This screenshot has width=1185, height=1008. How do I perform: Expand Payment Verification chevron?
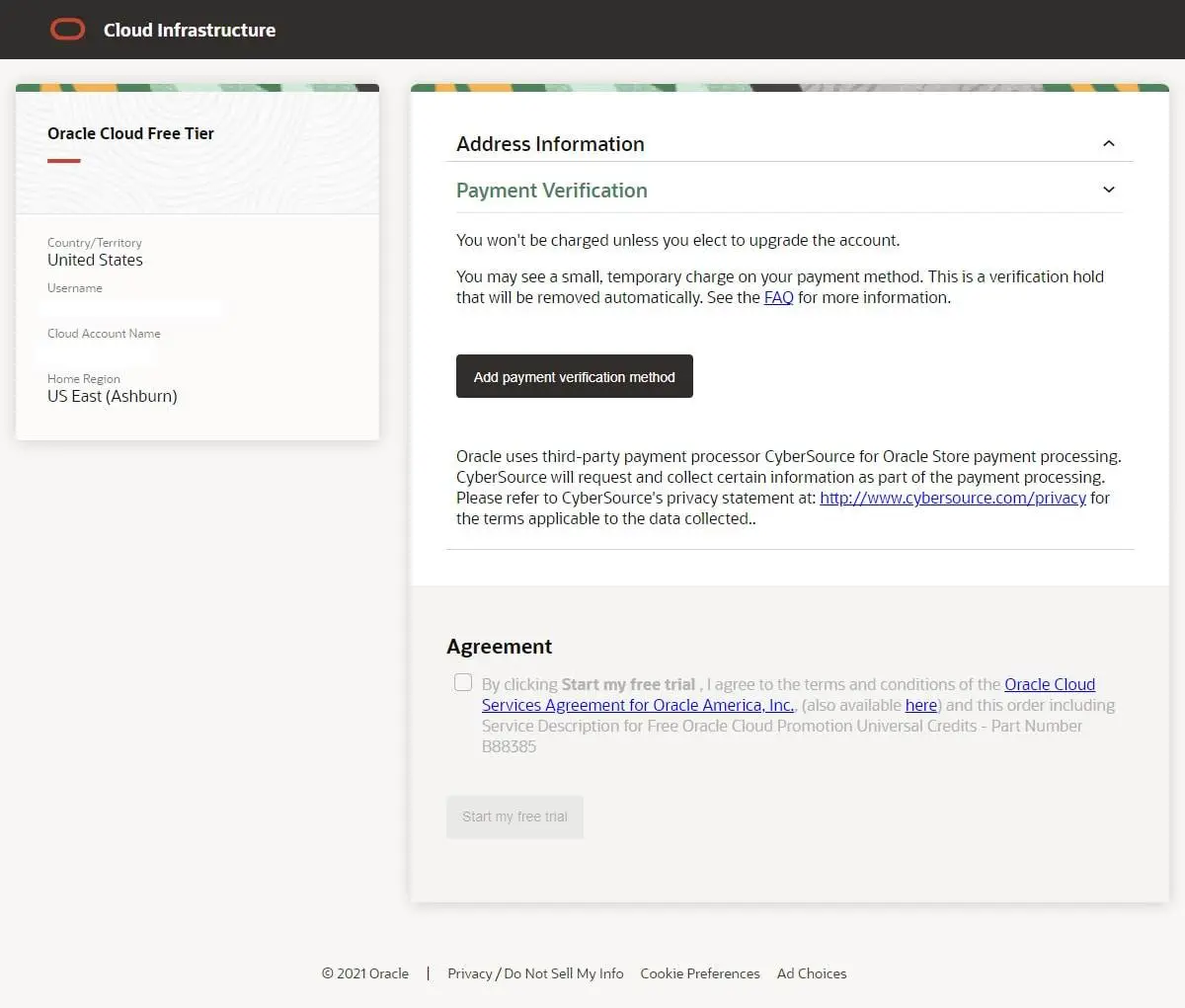pos(1109,190)
